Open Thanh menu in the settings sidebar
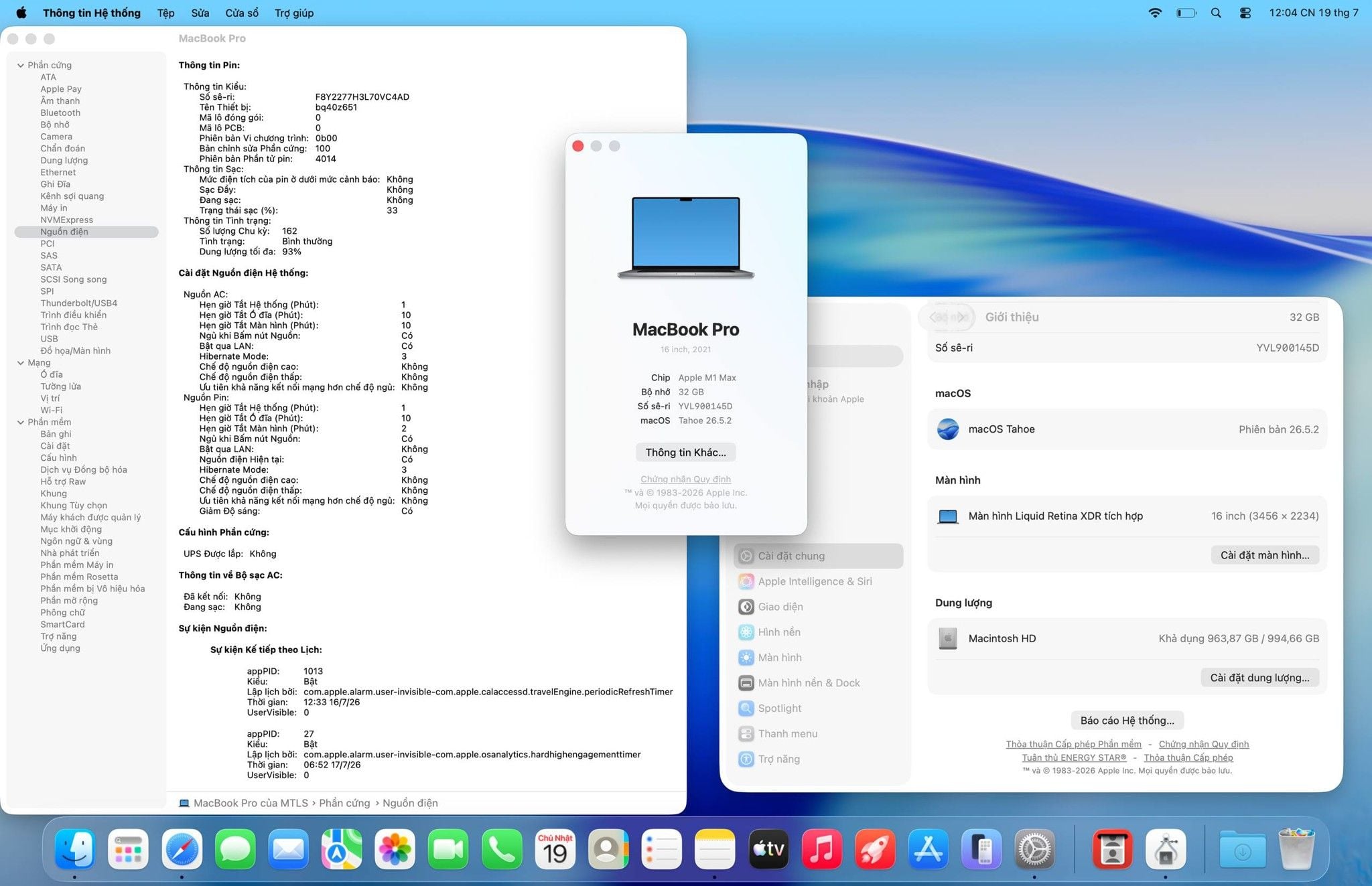Image resolution: width=1372 pixels, height=886 pixels. (819, 733)
